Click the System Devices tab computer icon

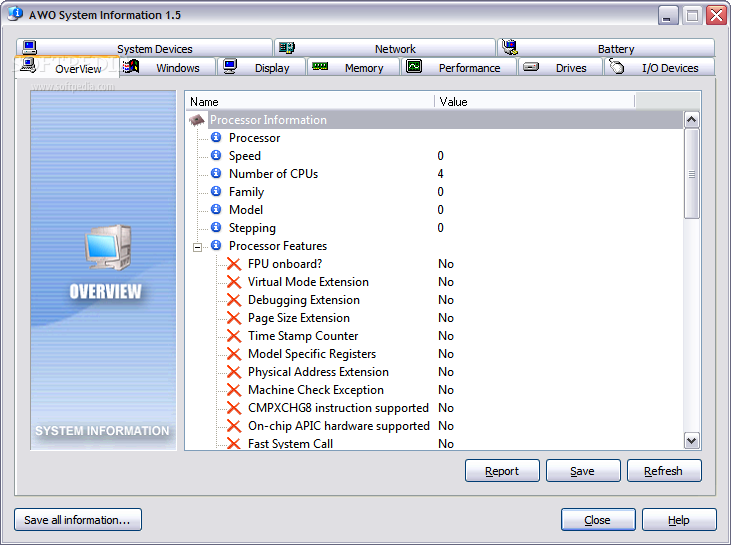(x=29, y=48)
